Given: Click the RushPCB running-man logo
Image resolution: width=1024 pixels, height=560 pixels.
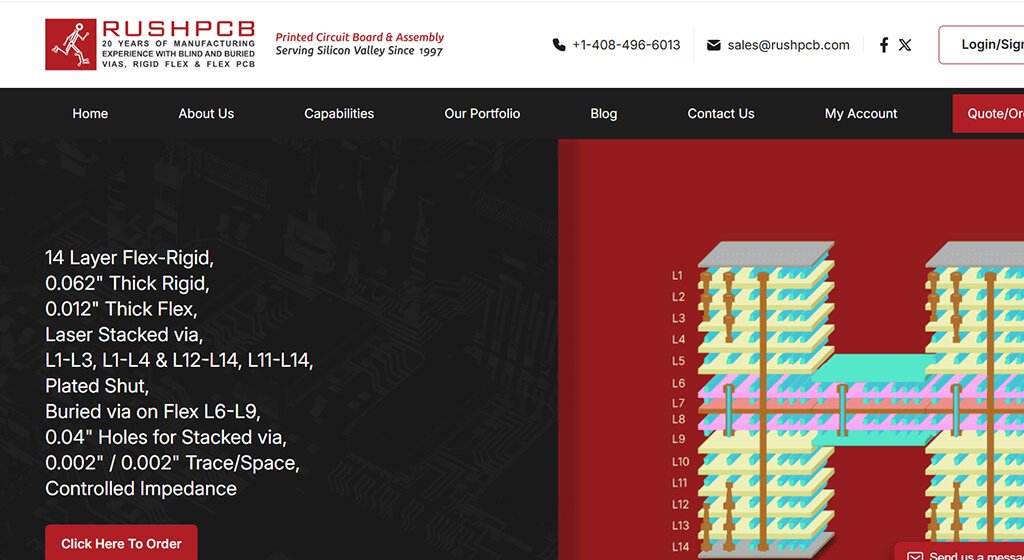Looking at the screenshot, I should [x=71, y=44].
